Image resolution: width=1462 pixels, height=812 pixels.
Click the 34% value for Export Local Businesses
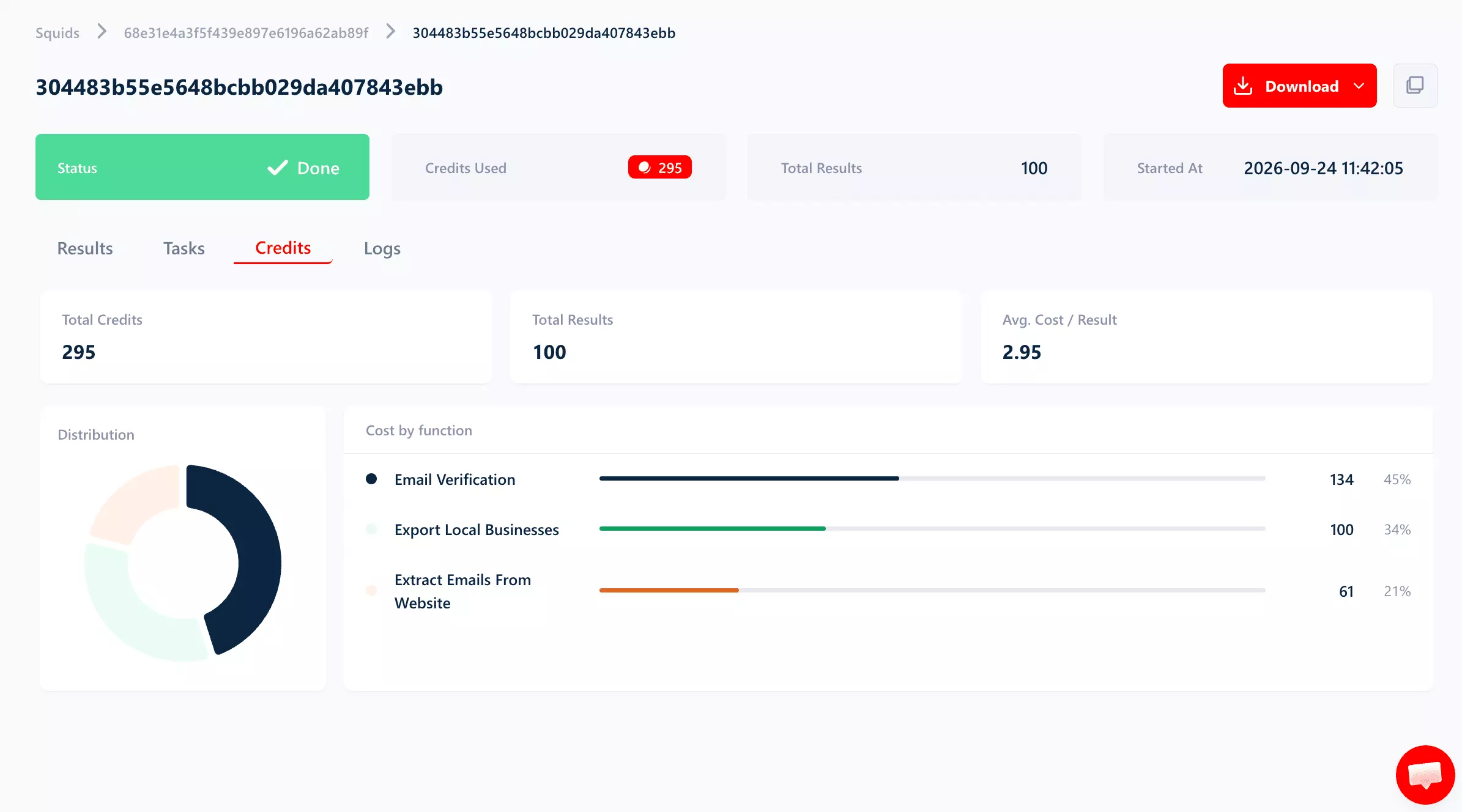click(1397, 530)
